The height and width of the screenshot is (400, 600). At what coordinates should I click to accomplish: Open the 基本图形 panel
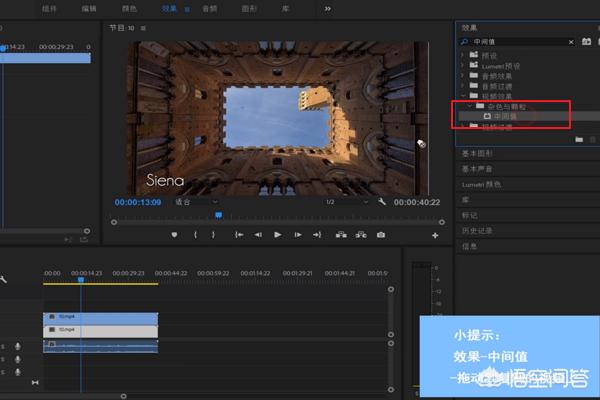click(x=477, y=155)
